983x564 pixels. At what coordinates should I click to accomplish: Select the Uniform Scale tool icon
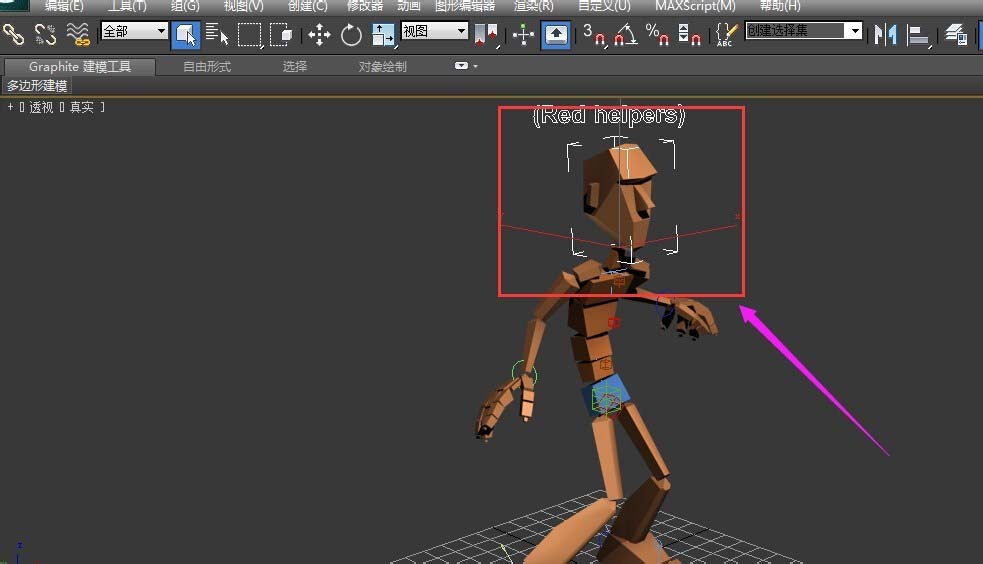coord(382,35)
